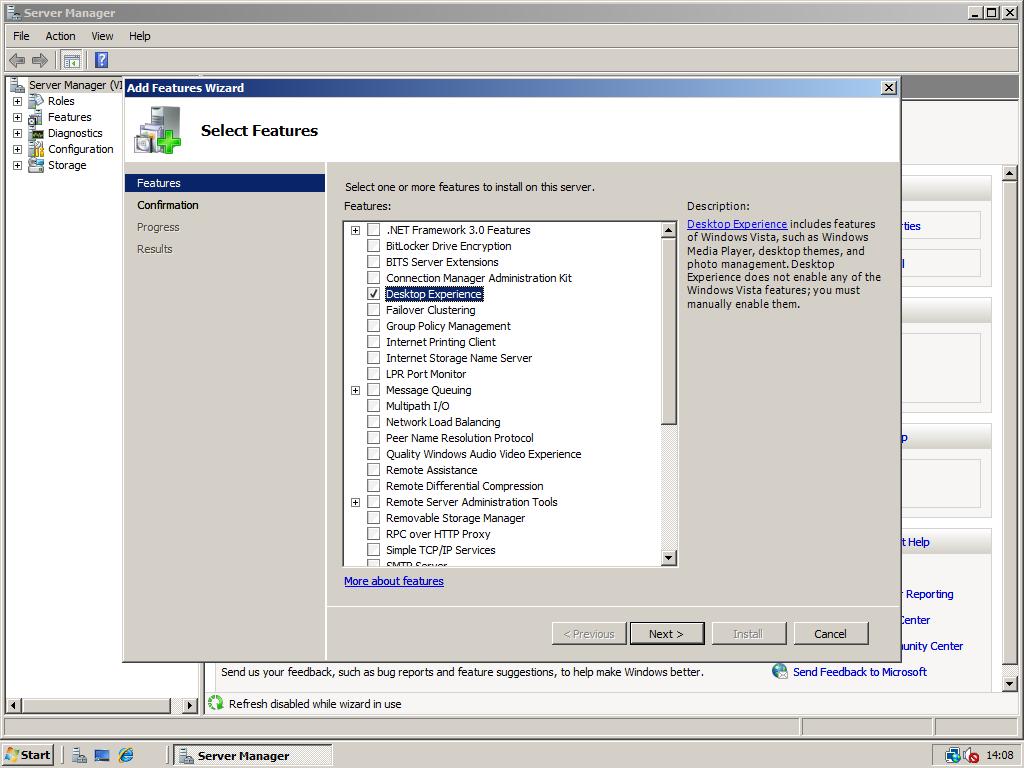
Task: Check Remote Assistance feature
Action: [374, 470]
